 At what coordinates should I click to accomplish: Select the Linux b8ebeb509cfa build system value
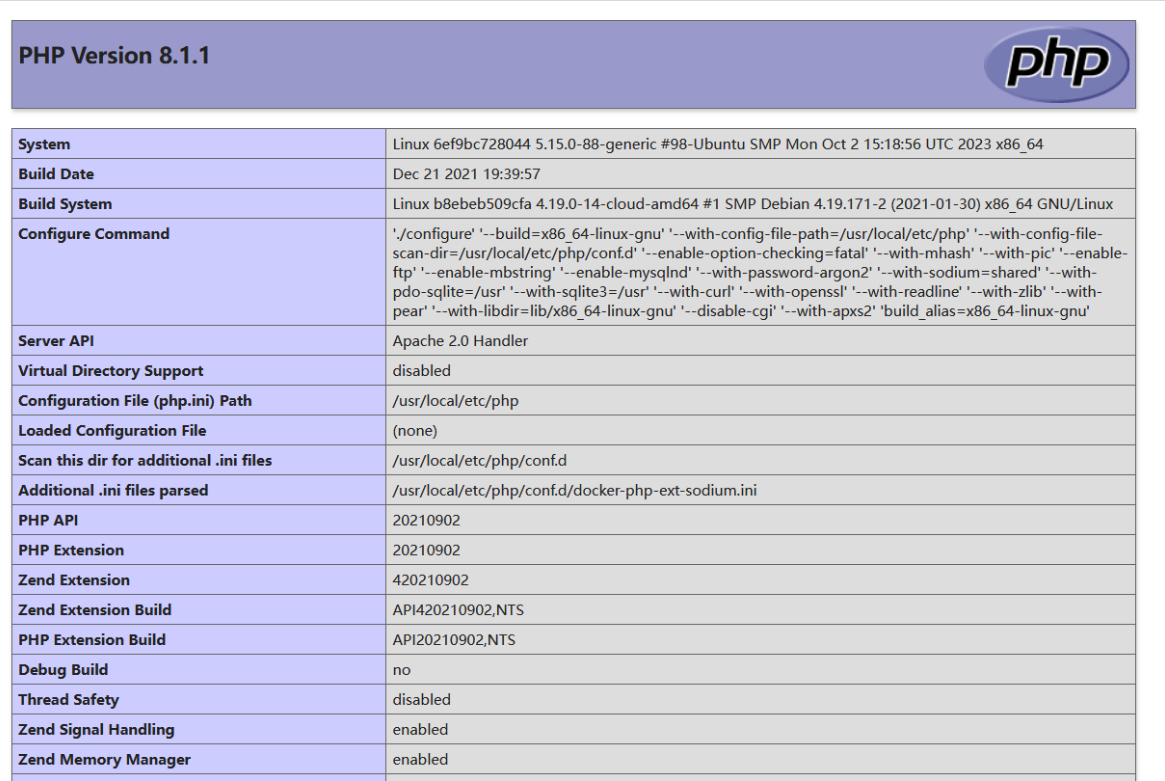coord(753,204)
